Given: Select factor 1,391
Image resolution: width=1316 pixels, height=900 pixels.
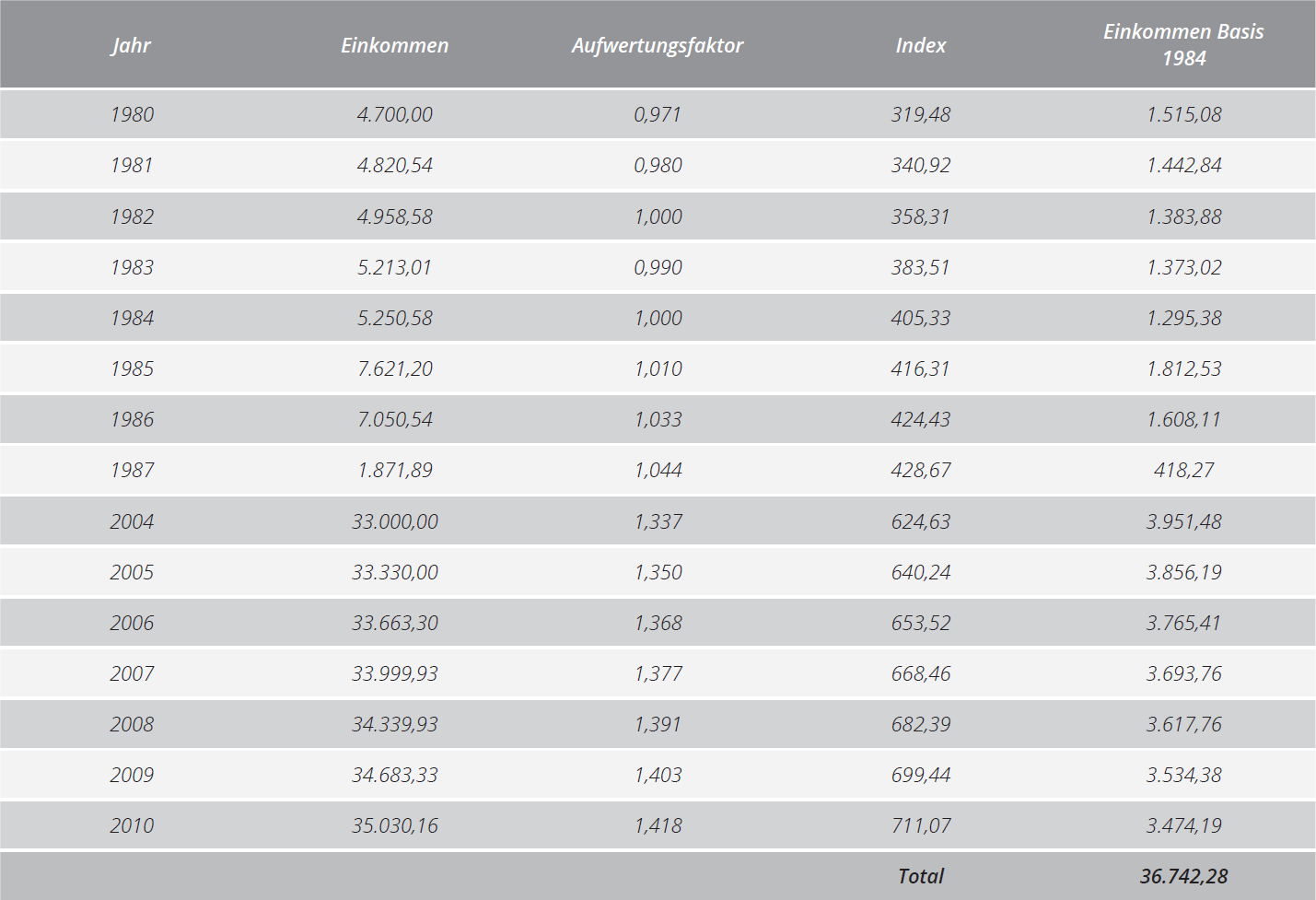Looking at the screenshot, I should click(658, 724).
